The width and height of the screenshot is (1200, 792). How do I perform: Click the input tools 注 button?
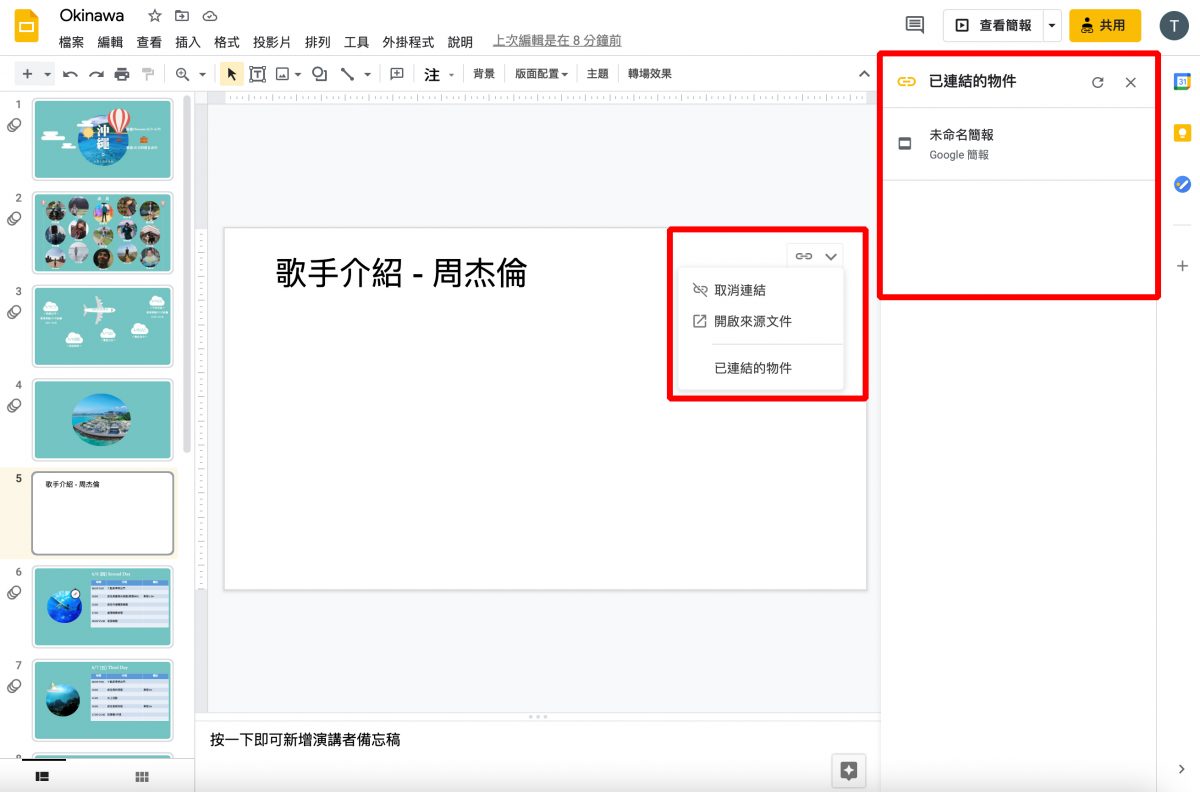432,74
